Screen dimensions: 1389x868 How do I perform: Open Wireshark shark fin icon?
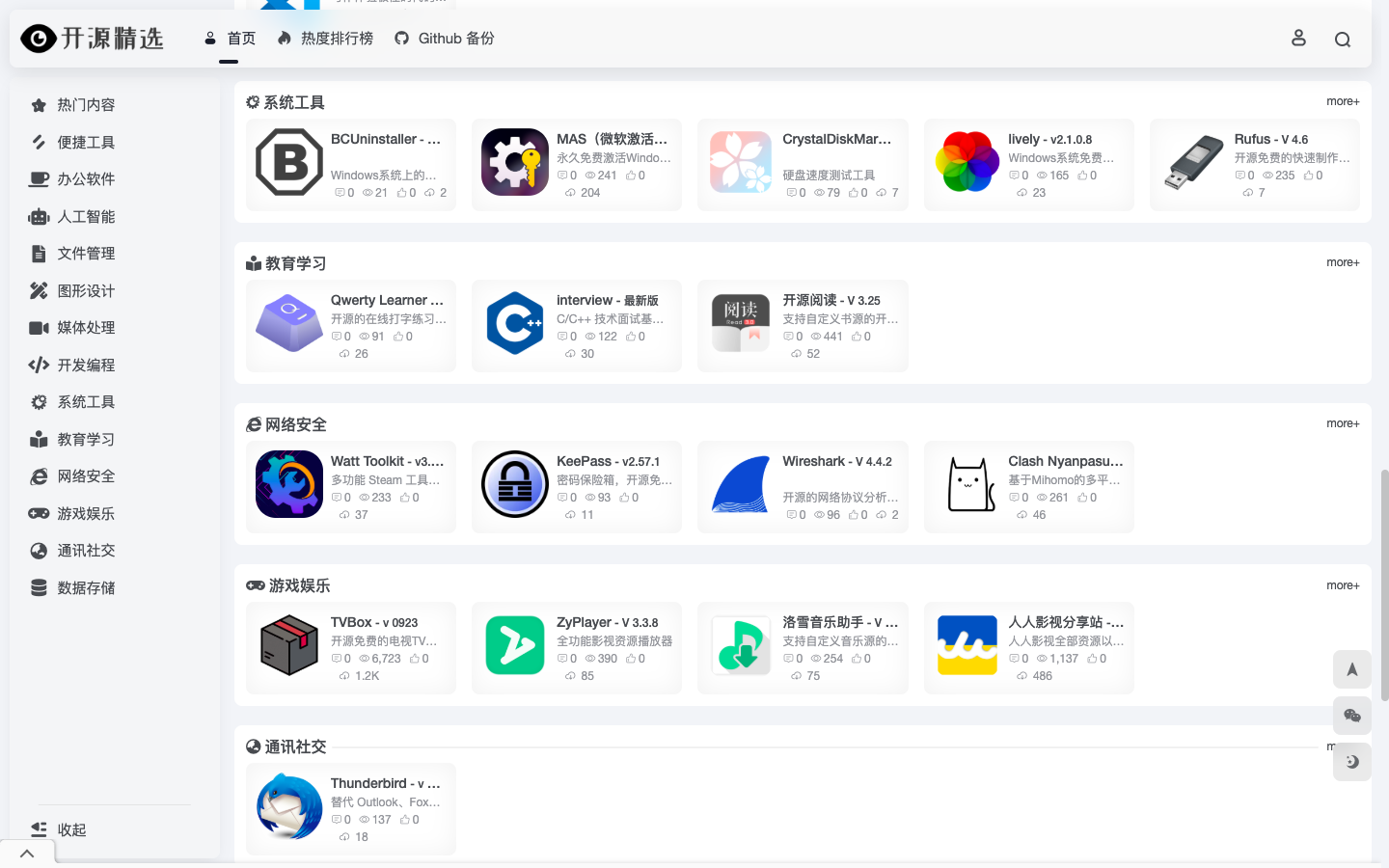(x=741, y=484)
